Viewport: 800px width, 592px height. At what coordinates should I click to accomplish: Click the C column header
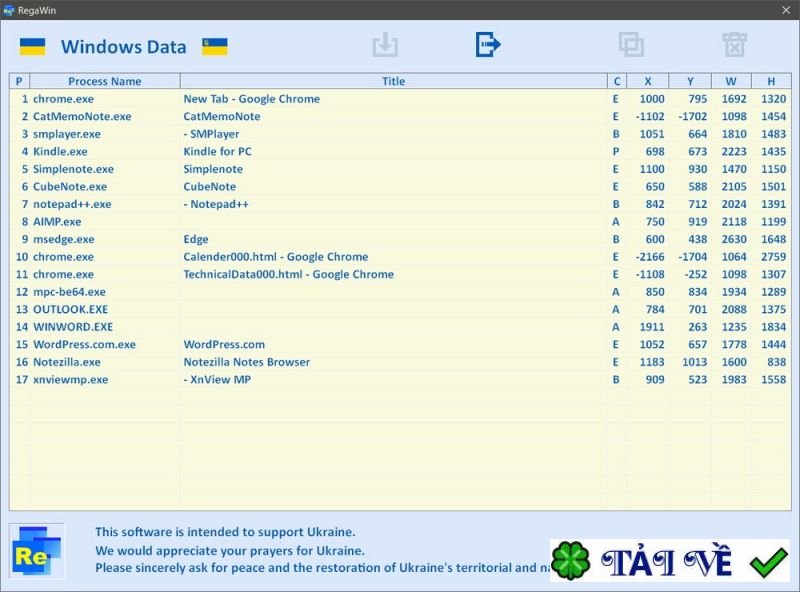(x=617, y=81)
